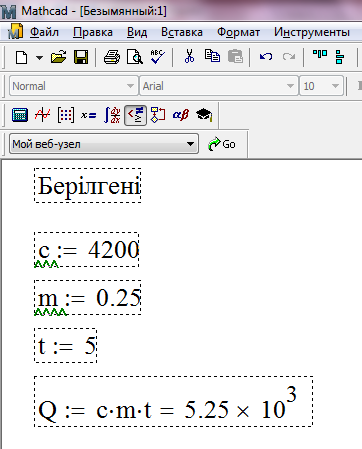The width and height of the screenshot is (362, 449).
Task: Open the Файл menu
Action: click(x=44, y=32)
